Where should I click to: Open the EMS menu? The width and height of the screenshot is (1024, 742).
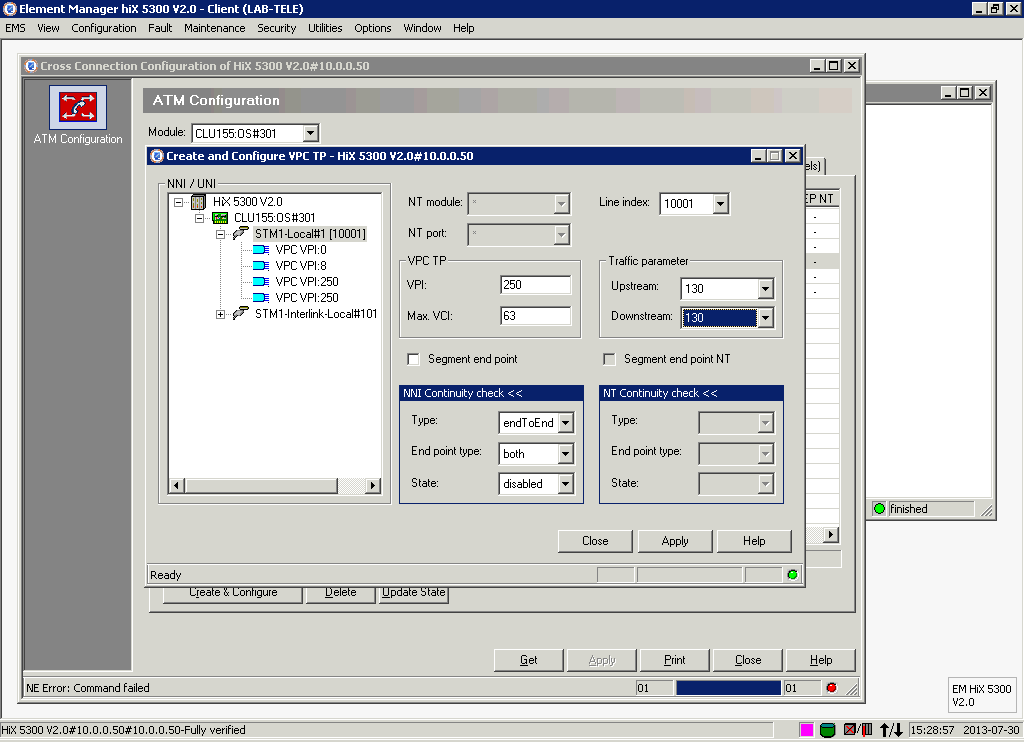(16, 28)
